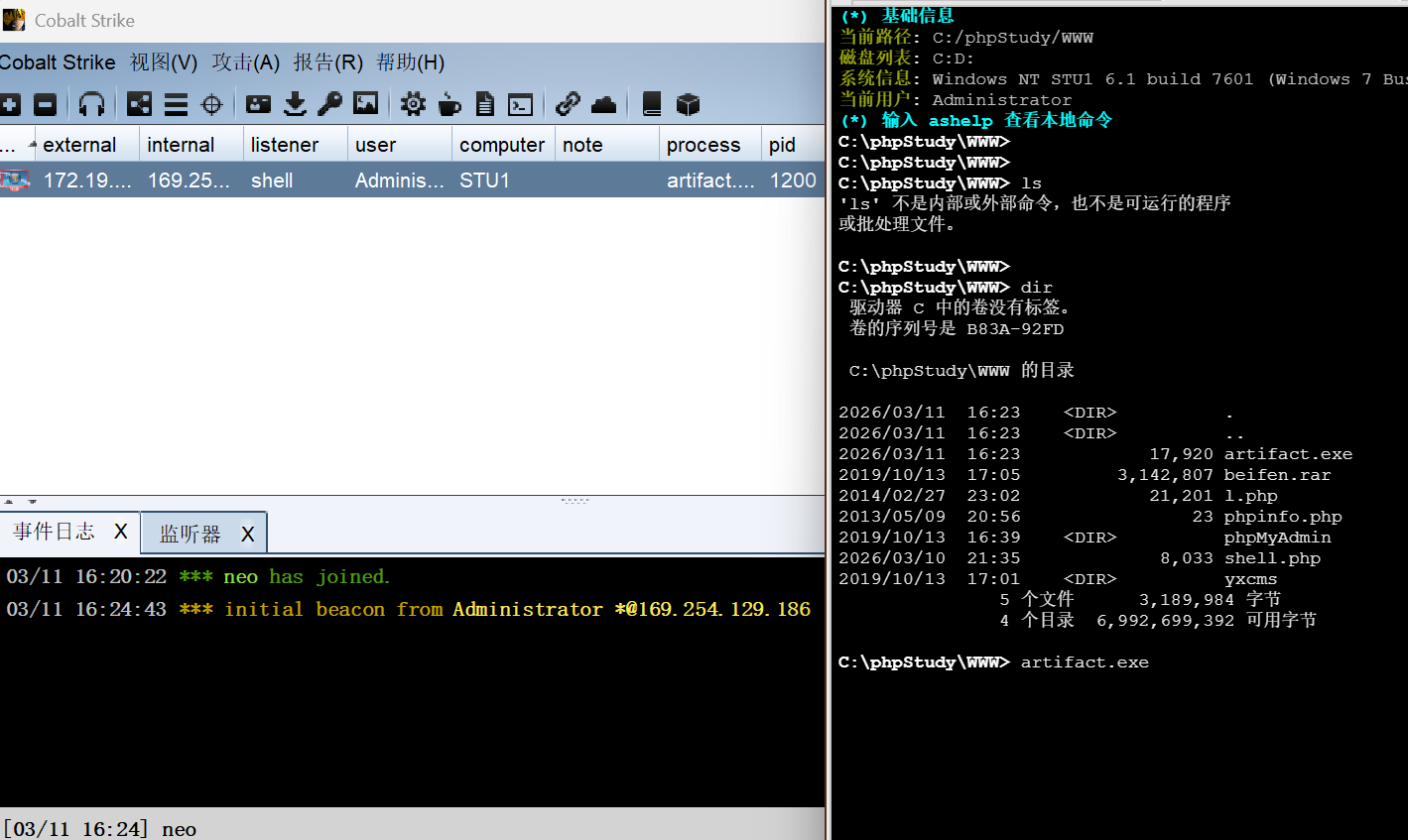Click the 'shell' listener cell
The height and width of the screenshot is (840, 1408).
point(296,180)
